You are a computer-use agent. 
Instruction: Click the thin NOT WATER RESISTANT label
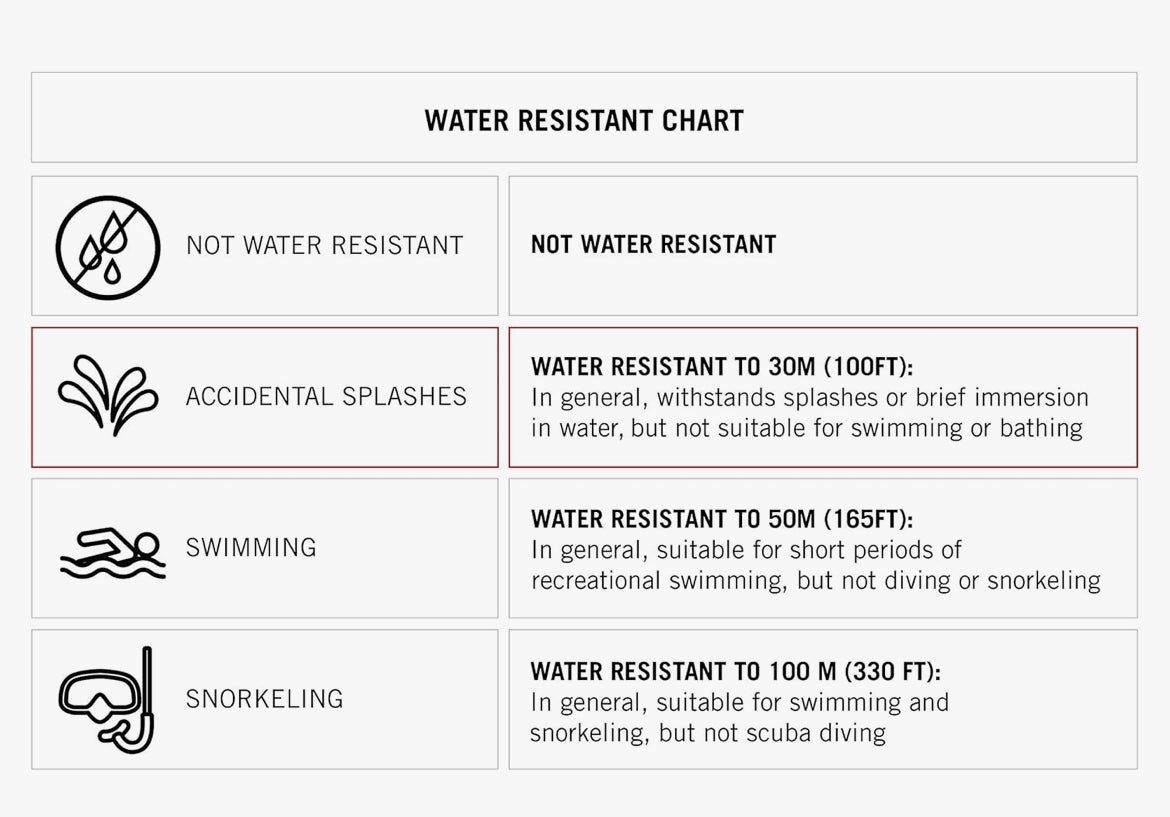325,245
